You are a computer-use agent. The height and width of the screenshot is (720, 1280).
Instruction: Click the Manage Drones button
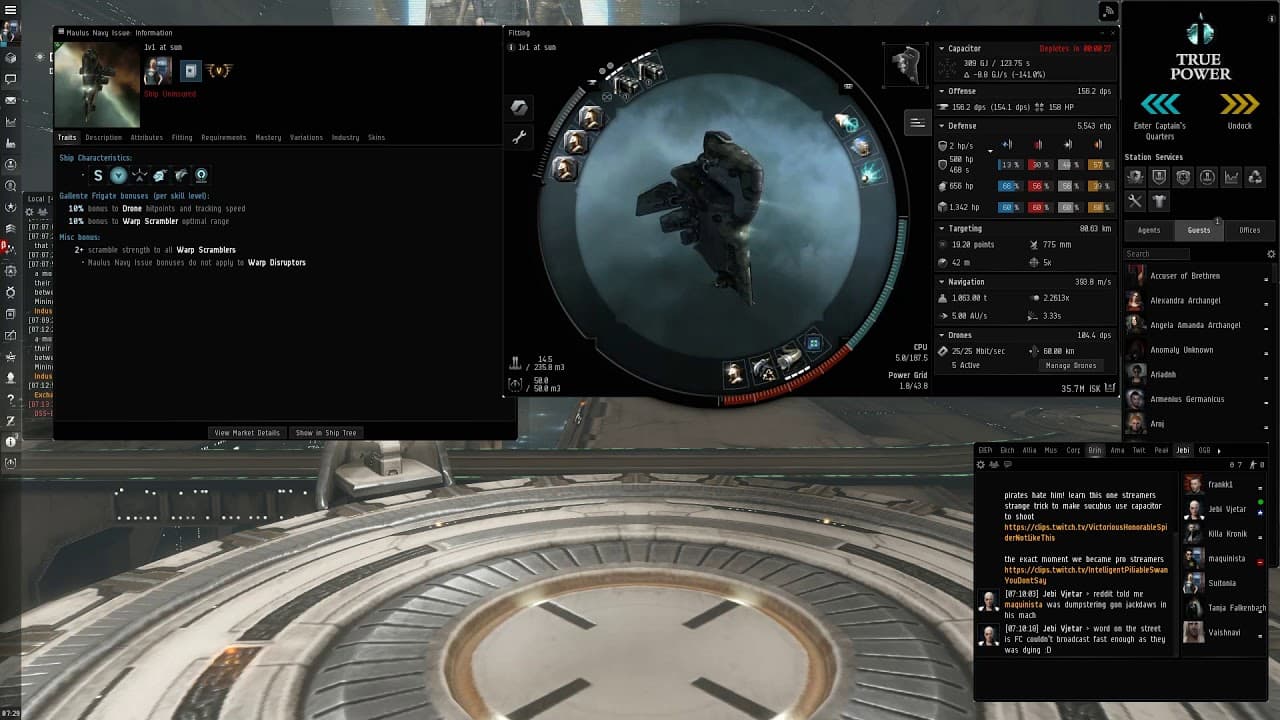[x=1071, y=366]
